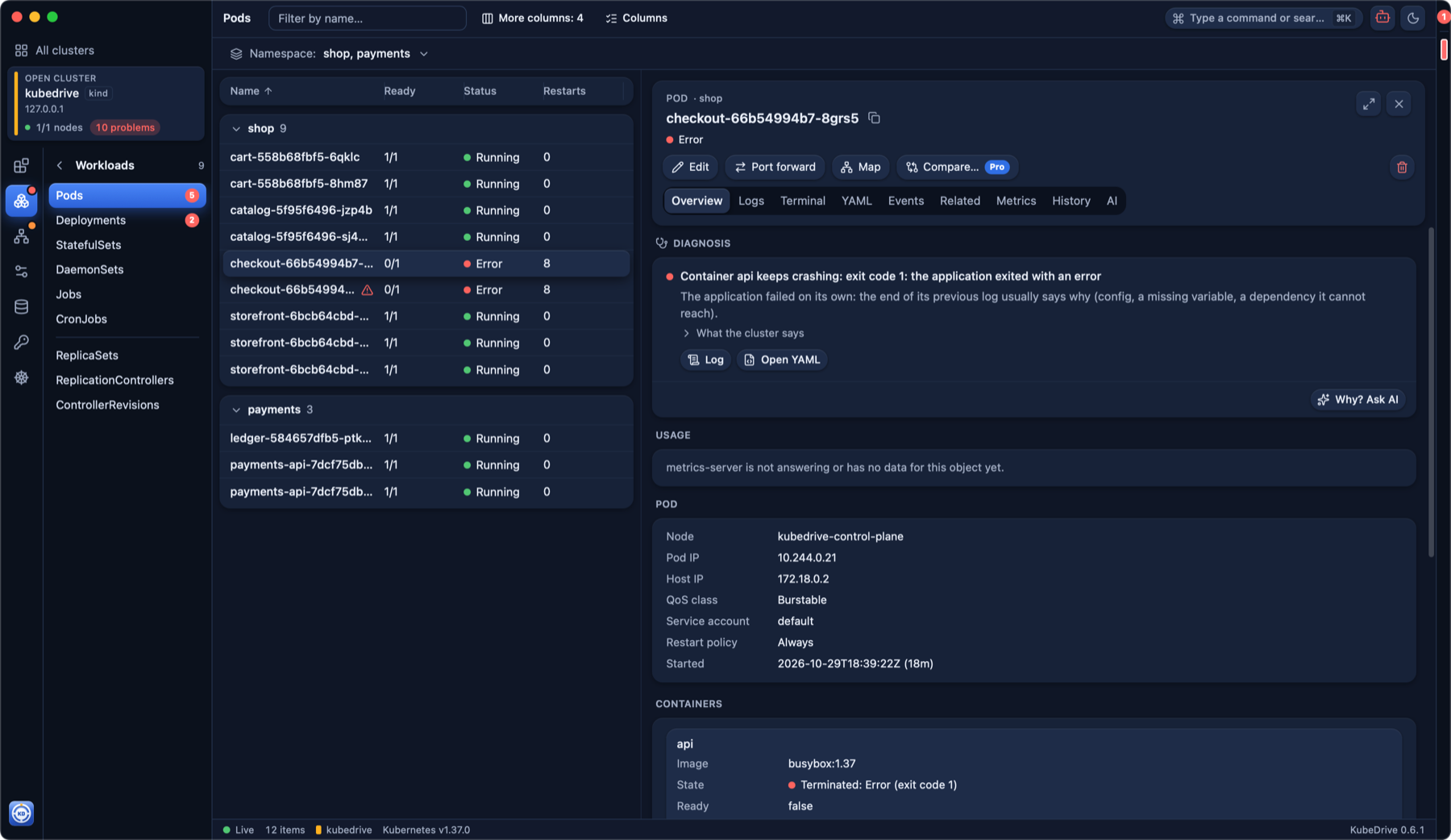Open the Overview dashboard icon in sidebar
1451x840 pixels.
coord(22,165)
